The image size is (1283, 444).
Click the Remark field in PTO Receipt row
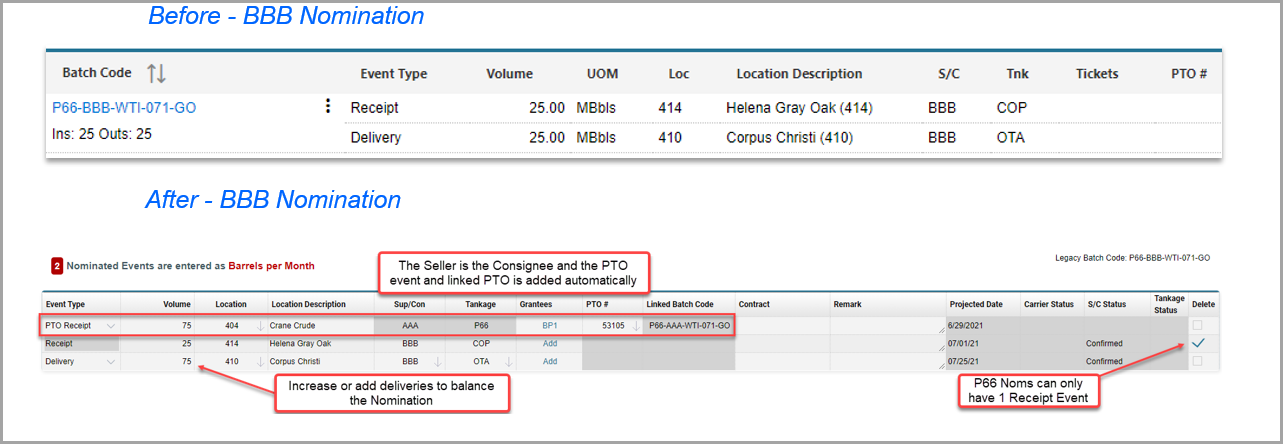(885, 326)
